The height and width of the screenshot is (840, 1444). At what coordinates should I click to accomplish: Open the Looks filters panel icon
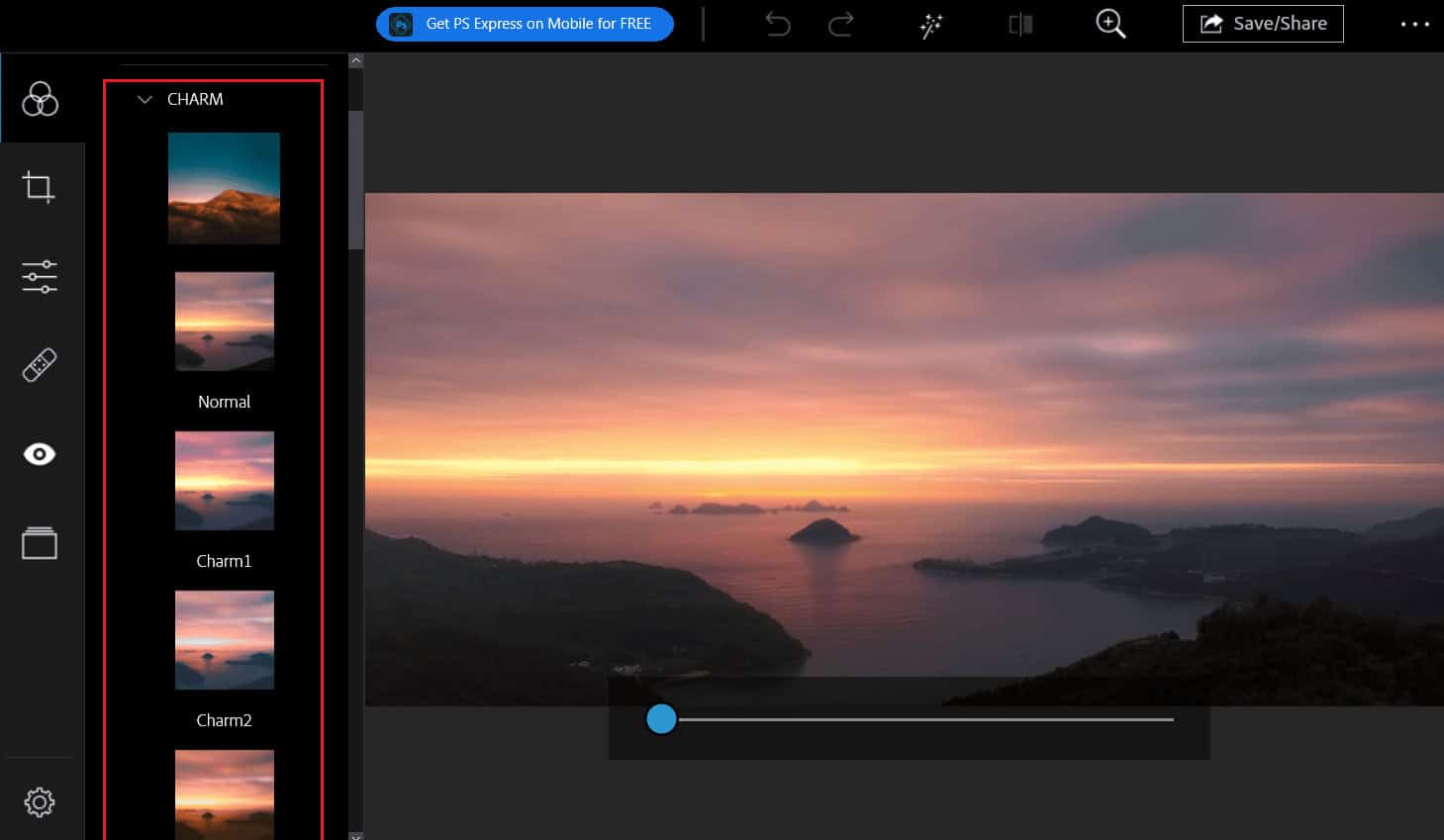(x=40, y=99)
